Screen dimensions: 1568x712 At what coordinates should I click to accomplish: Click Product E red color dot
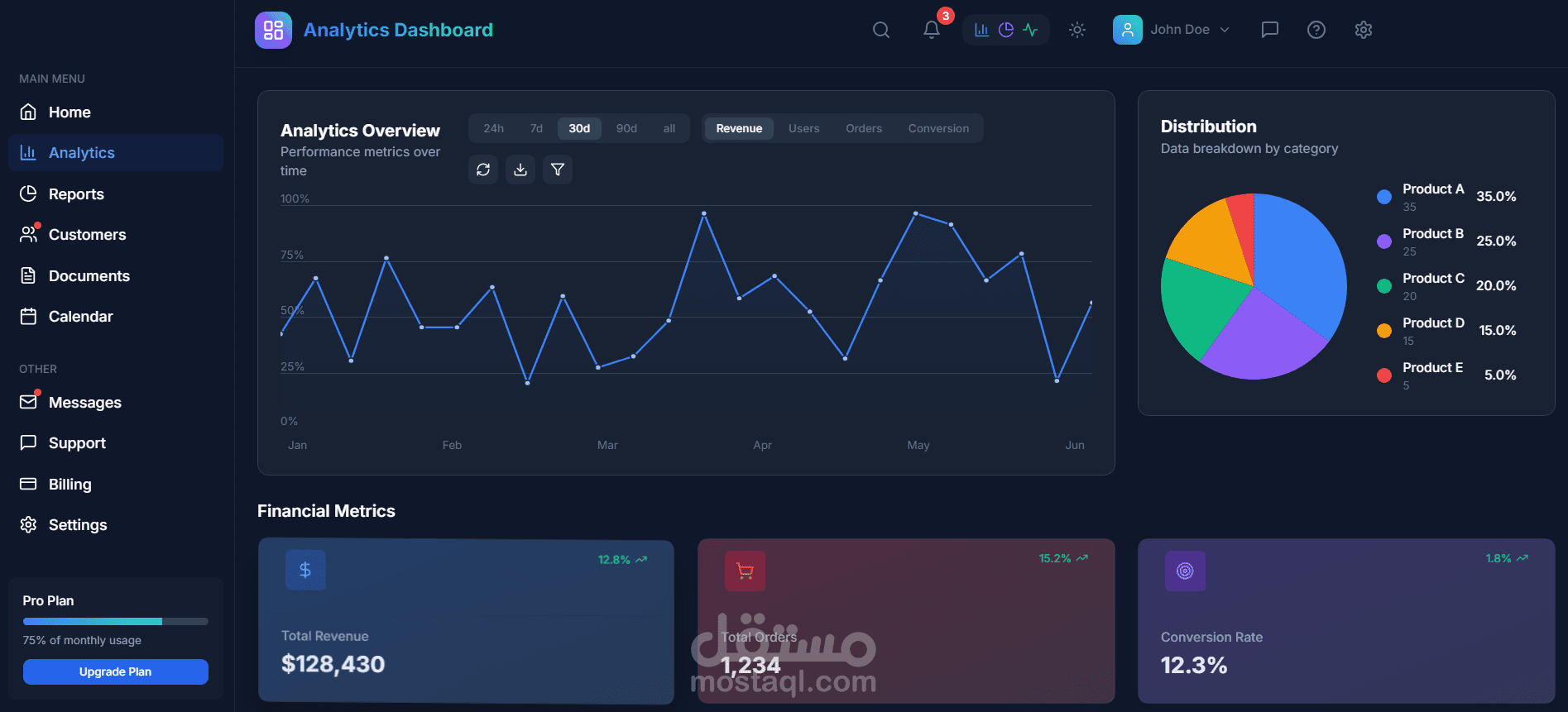click(x=1384, y=375)
